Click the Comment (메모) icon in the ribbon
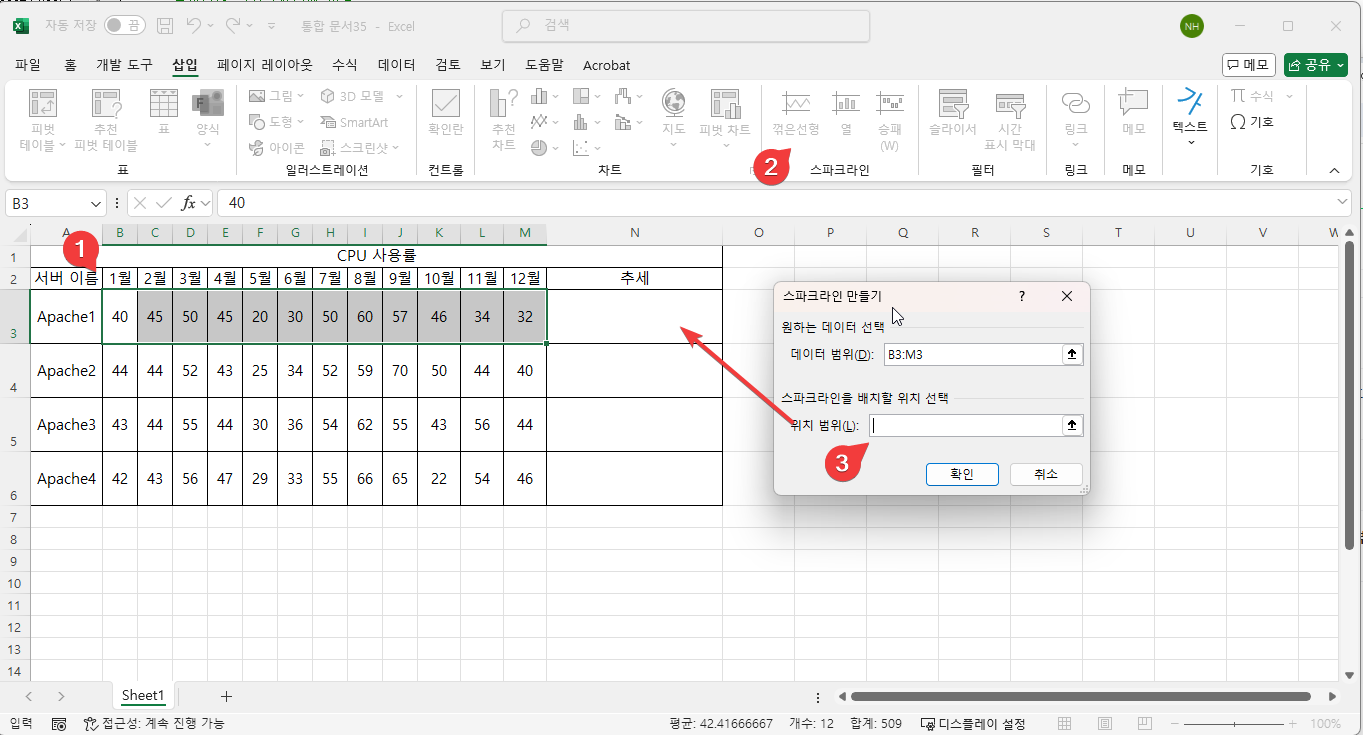Image resolution: width=1363 pixels, height=735 pixels. [1133, 103]
